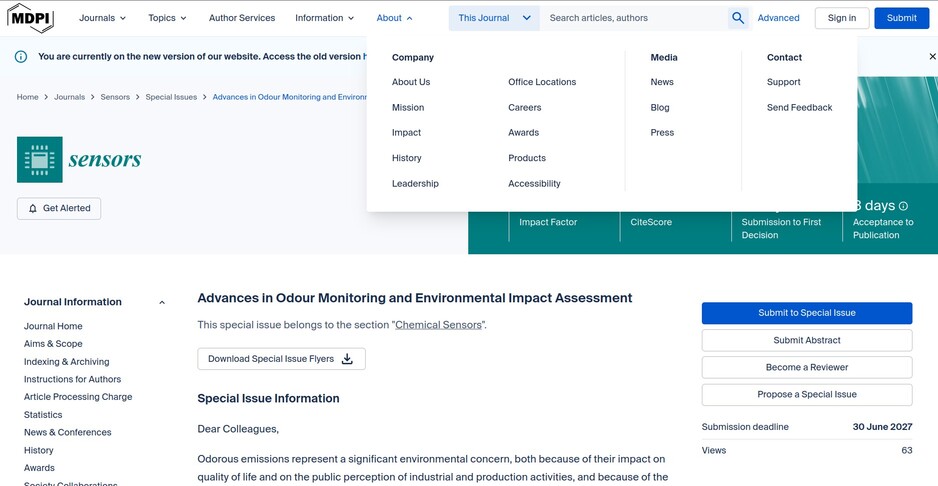Go to the Special Issues breadcrumb
Image resolution: width=938 pixels, height=486 pixels.
(x=171, y=97)
